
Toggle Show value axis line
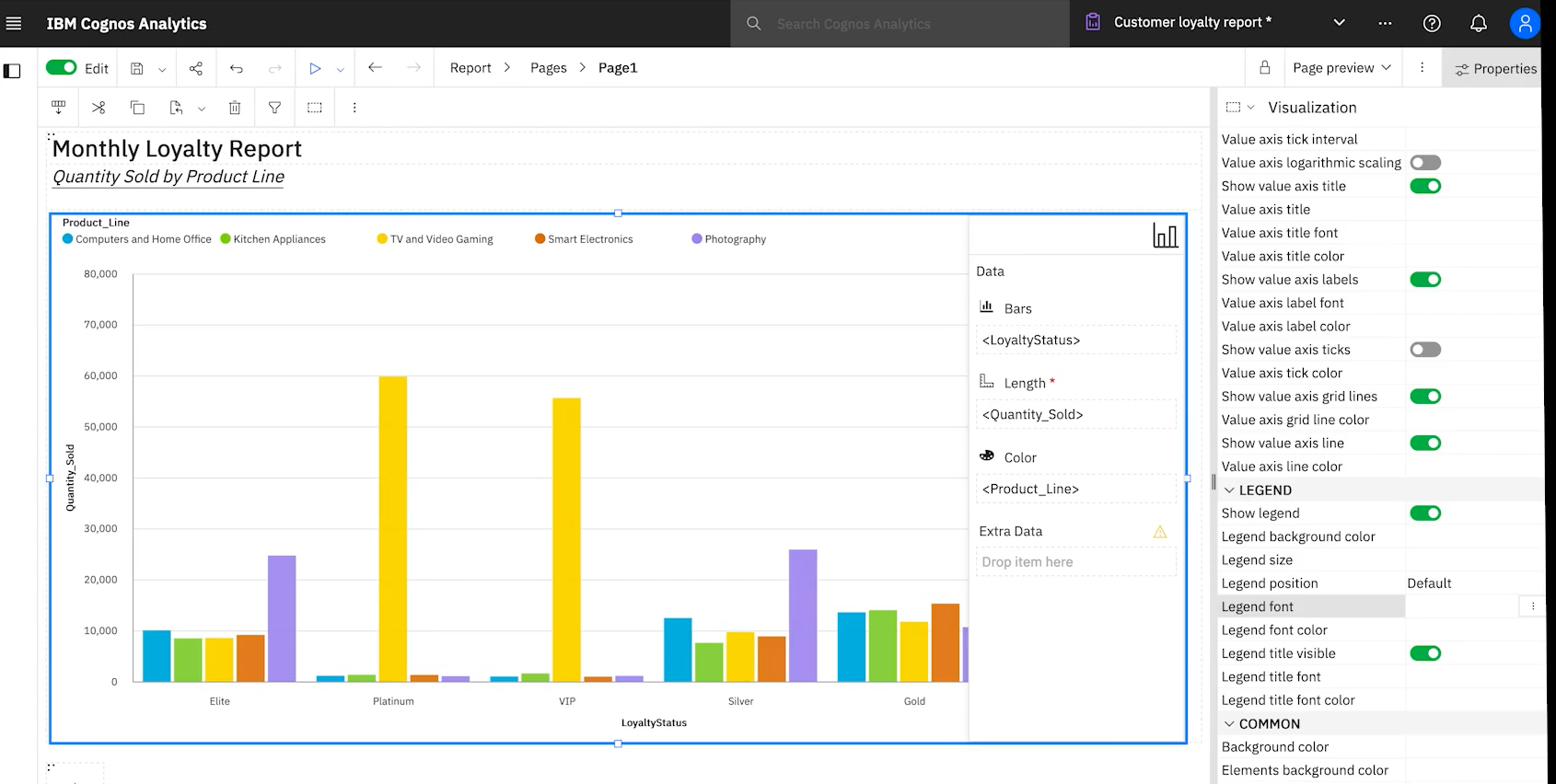pyautogui.click(x=1425, y=444)
